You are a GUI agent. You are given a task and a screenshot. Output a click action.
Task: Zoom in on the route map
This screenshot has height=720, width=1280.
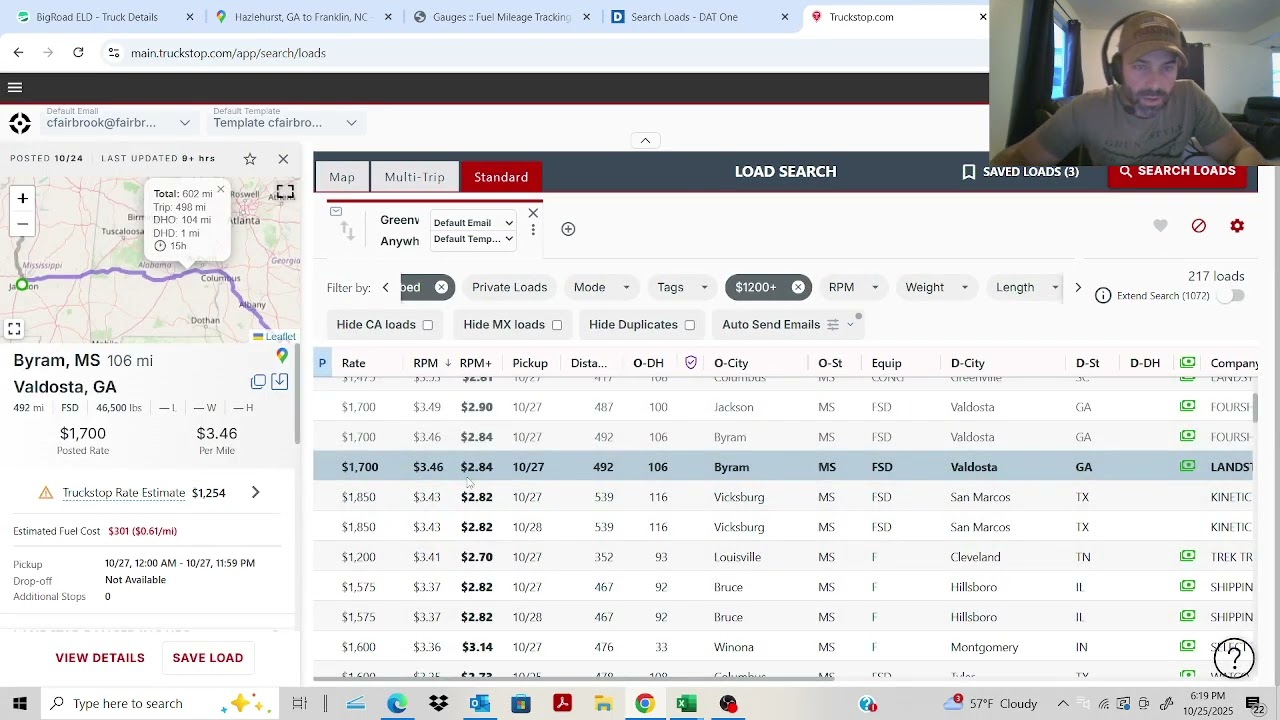coord(22,198)
